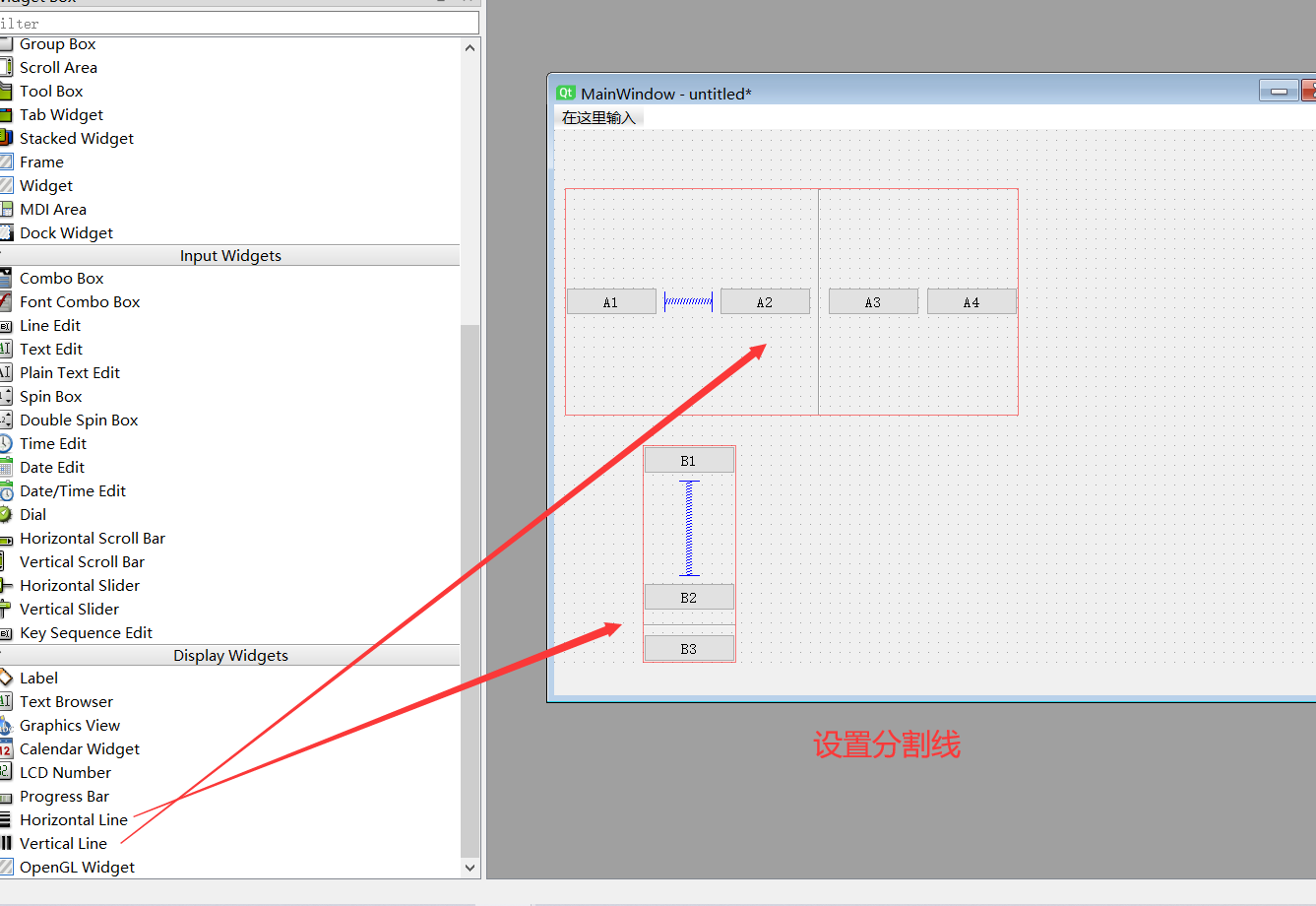1316x906 pixels.
Task: Select the Text Edit widget icon
Action: point(6,349)
